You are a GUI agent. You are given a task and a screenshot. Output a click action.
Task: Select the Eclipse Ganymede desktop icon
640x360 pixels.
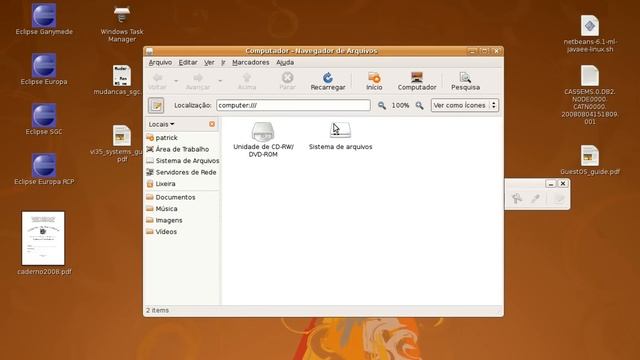[x=44, y=20]
